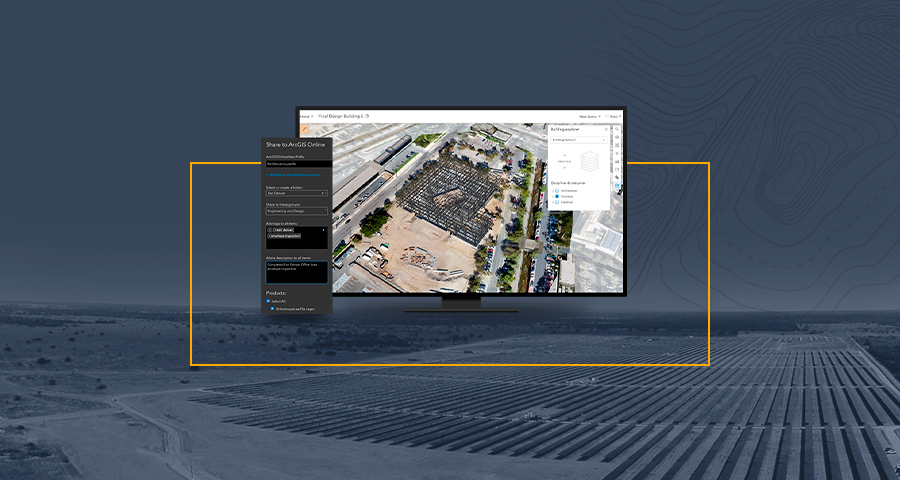
Task: Close the Building explorer panel
Action: [606, 129]
